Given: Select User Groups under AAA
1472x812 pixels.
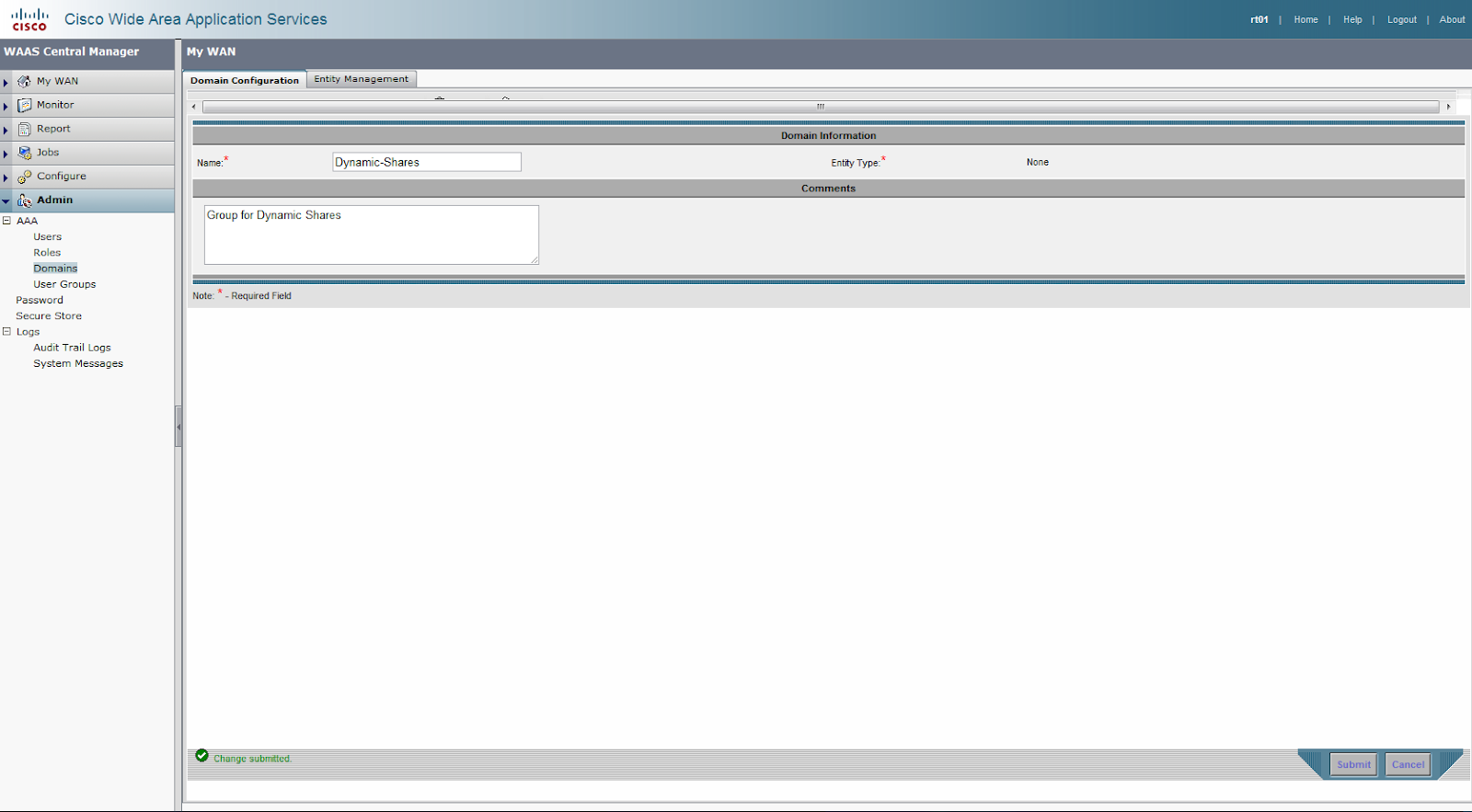Looking at the screenshot, I should point(64,285).
